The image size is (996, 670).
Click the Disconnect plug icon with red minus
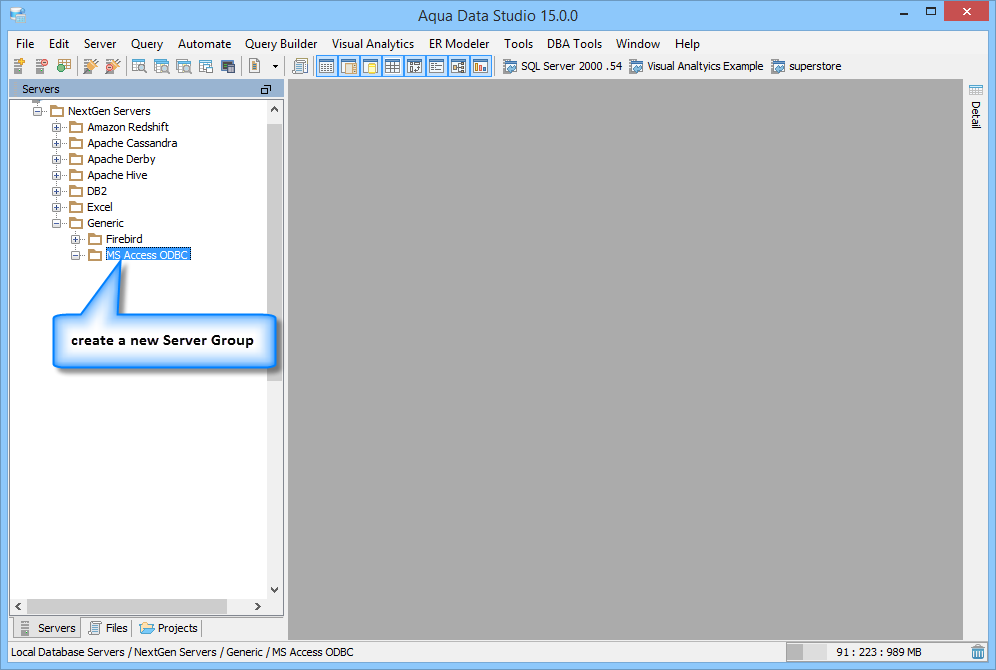coord(113,66)
